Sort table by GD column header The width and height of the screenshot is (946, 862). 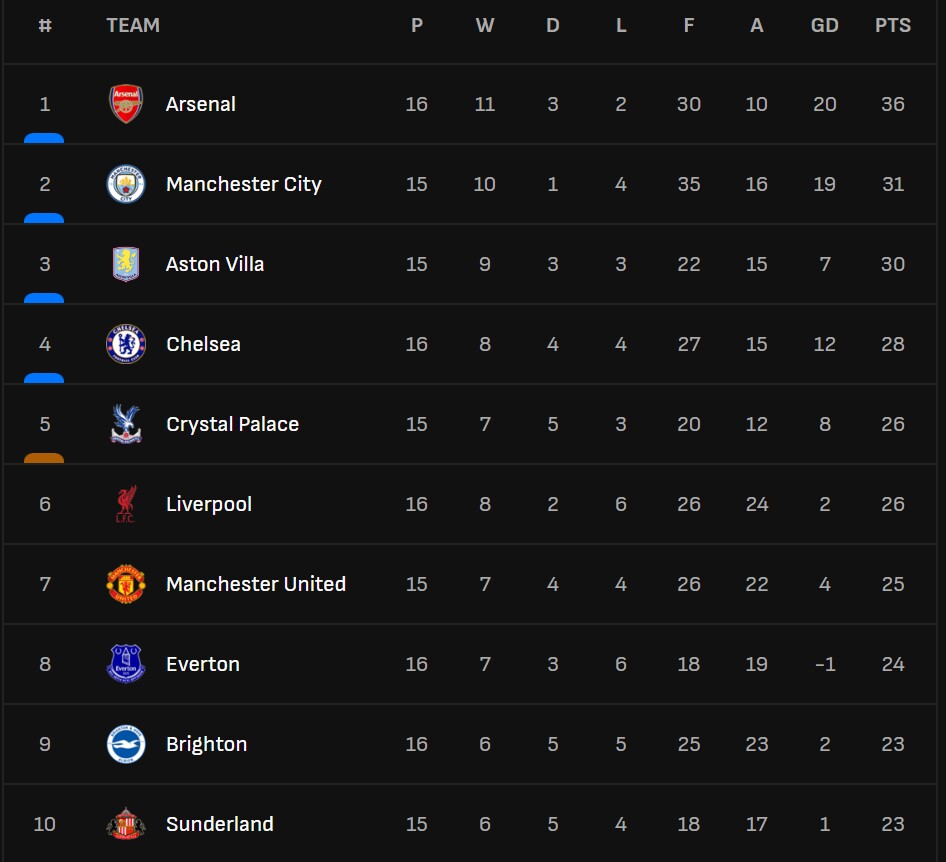pyautogui.click(x=825, y=26)
